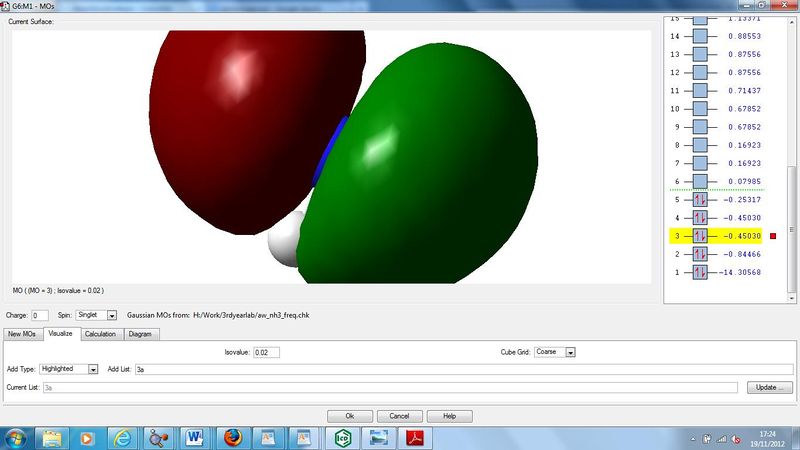The image size is (800, 450).
Task: Click the Update button
Action: click(770, 388)
